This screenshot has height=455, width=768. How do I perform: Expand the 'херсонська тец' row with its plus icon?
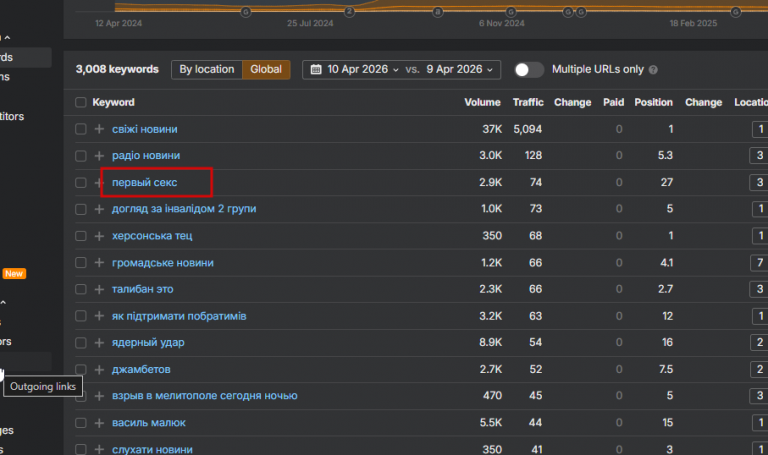tap(99, 236)
